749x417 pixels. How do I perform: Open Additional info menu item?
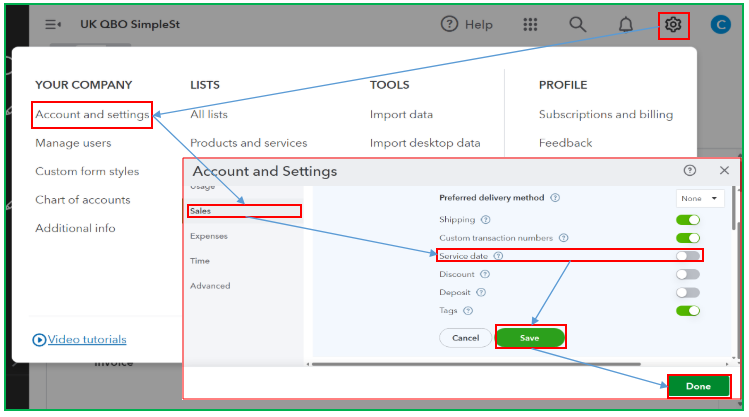(75, 228)
